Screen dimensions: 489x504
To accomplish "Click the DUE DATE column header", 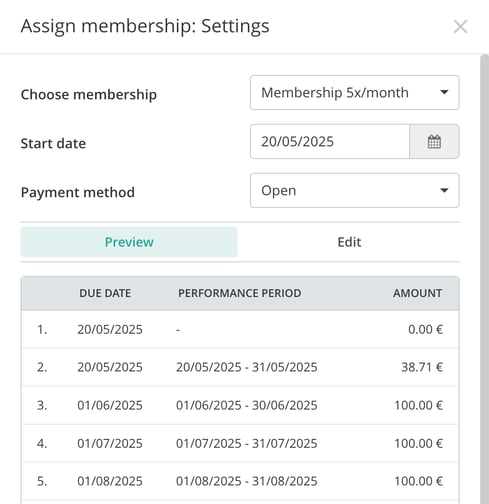I will 105,293.
